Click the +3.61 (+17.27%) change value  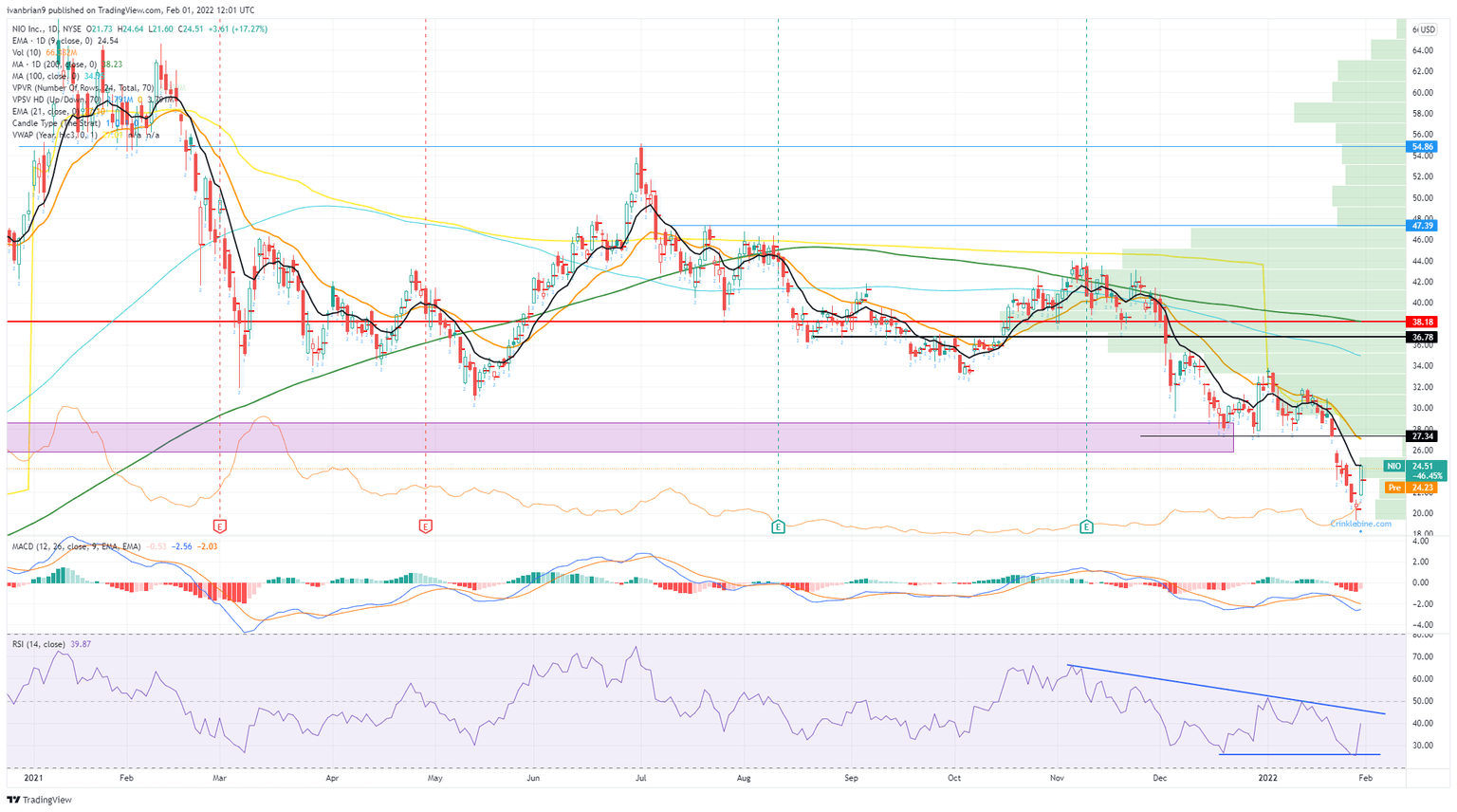(237, 29)
